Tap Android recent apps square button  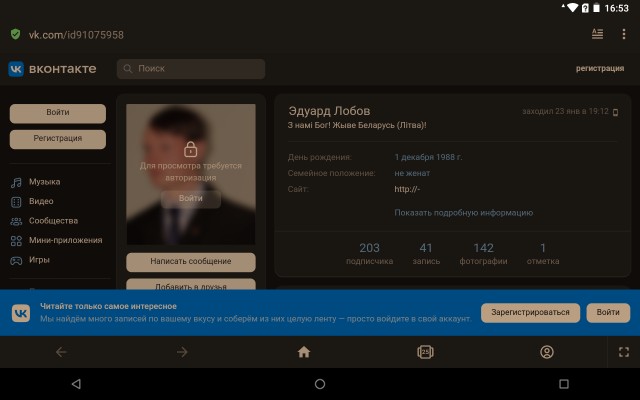point(564,384)
